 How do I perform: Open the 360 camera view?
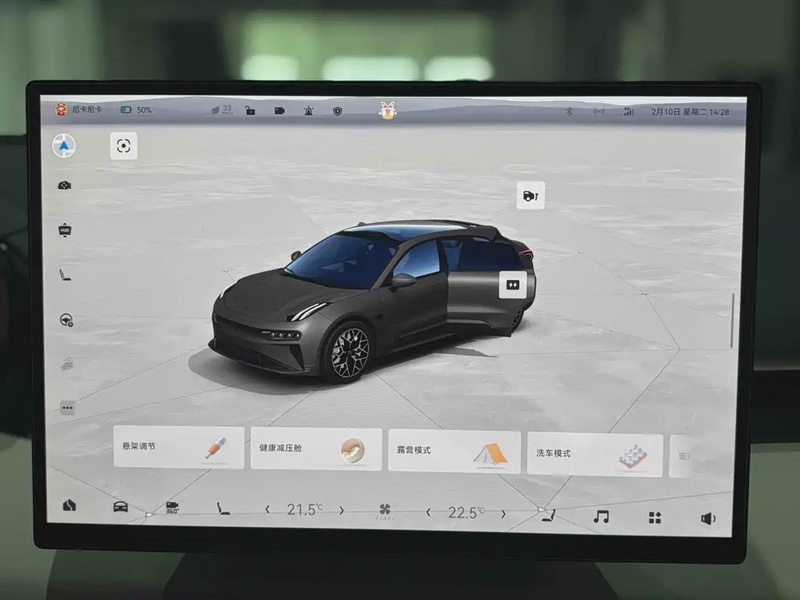point(172,508)
